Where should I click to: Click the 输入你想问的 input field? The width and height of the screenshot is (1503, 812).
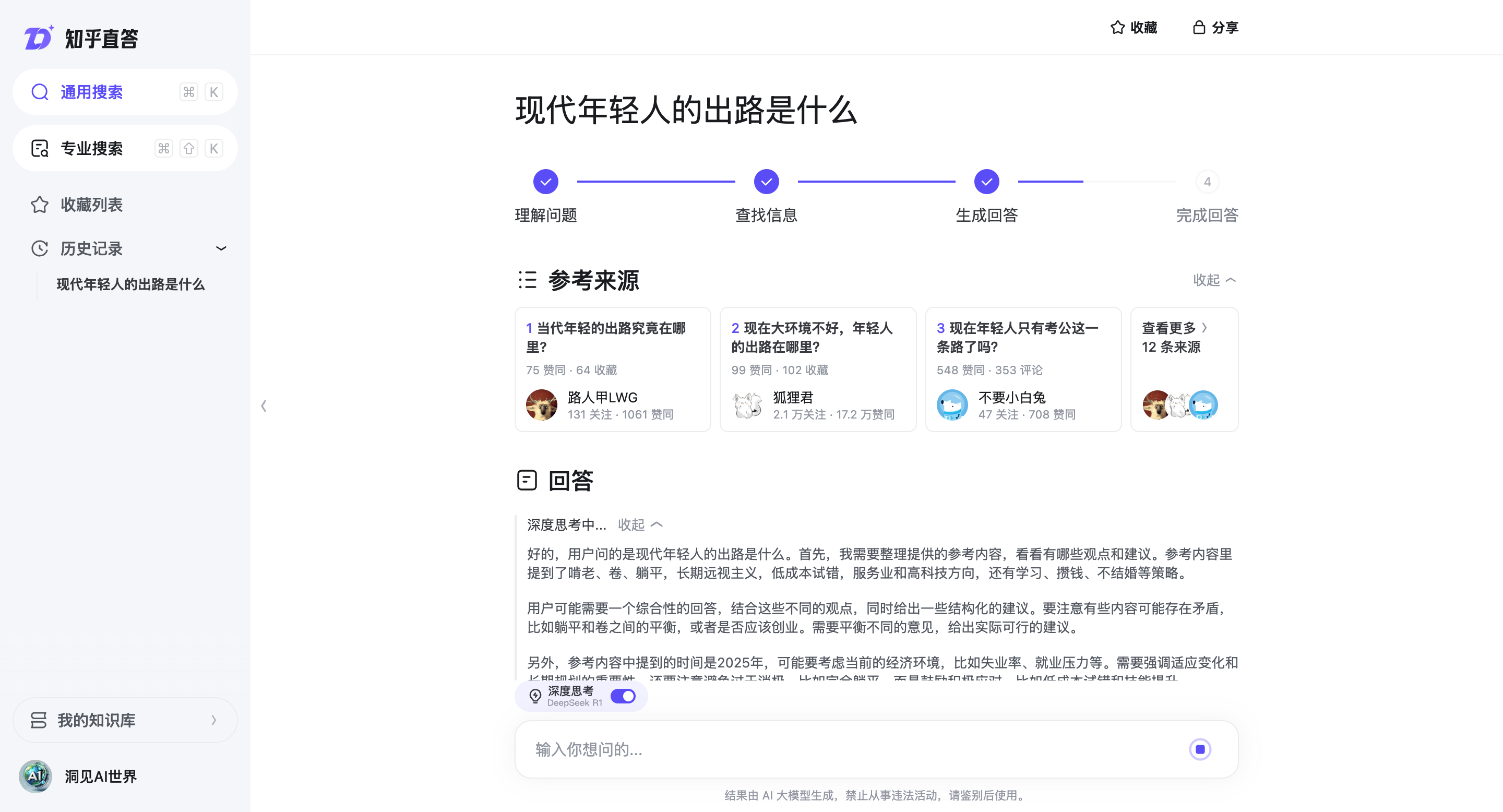coord(852,749)
